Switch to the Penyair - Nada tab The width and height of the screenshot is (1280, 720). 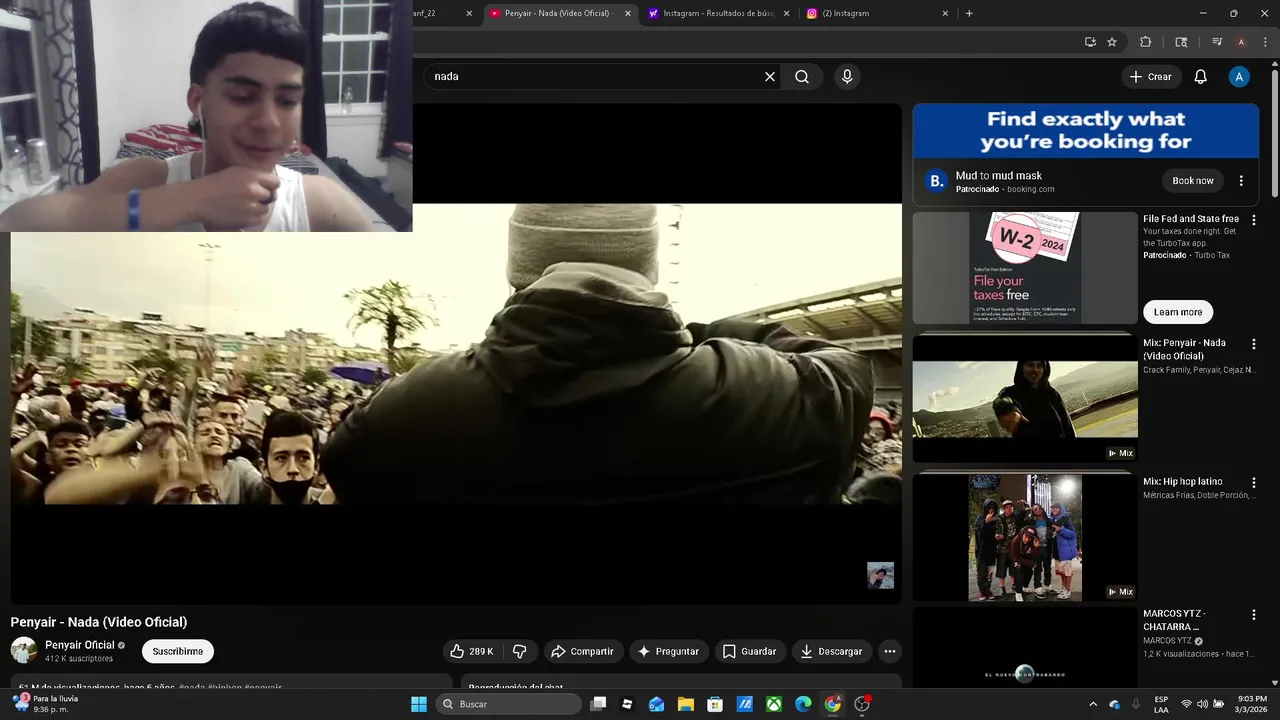click(559, 13)
